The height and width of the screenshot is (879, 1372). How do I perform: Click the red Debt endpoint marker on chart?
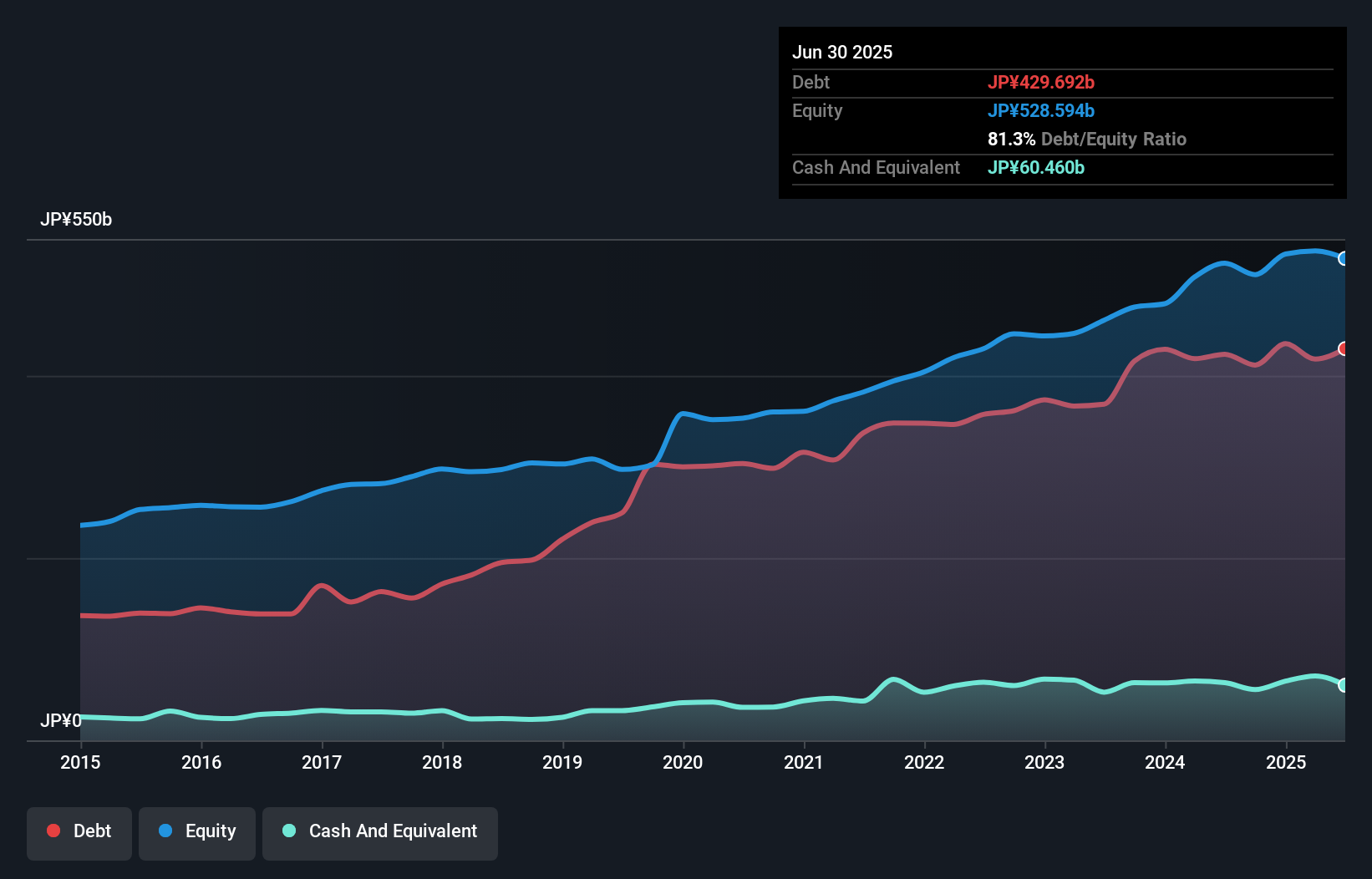1344,348
